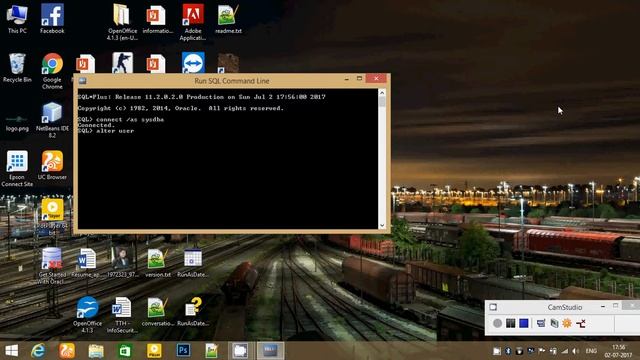
Task: Click ENG language indicator
Action: tap(591, 351)
